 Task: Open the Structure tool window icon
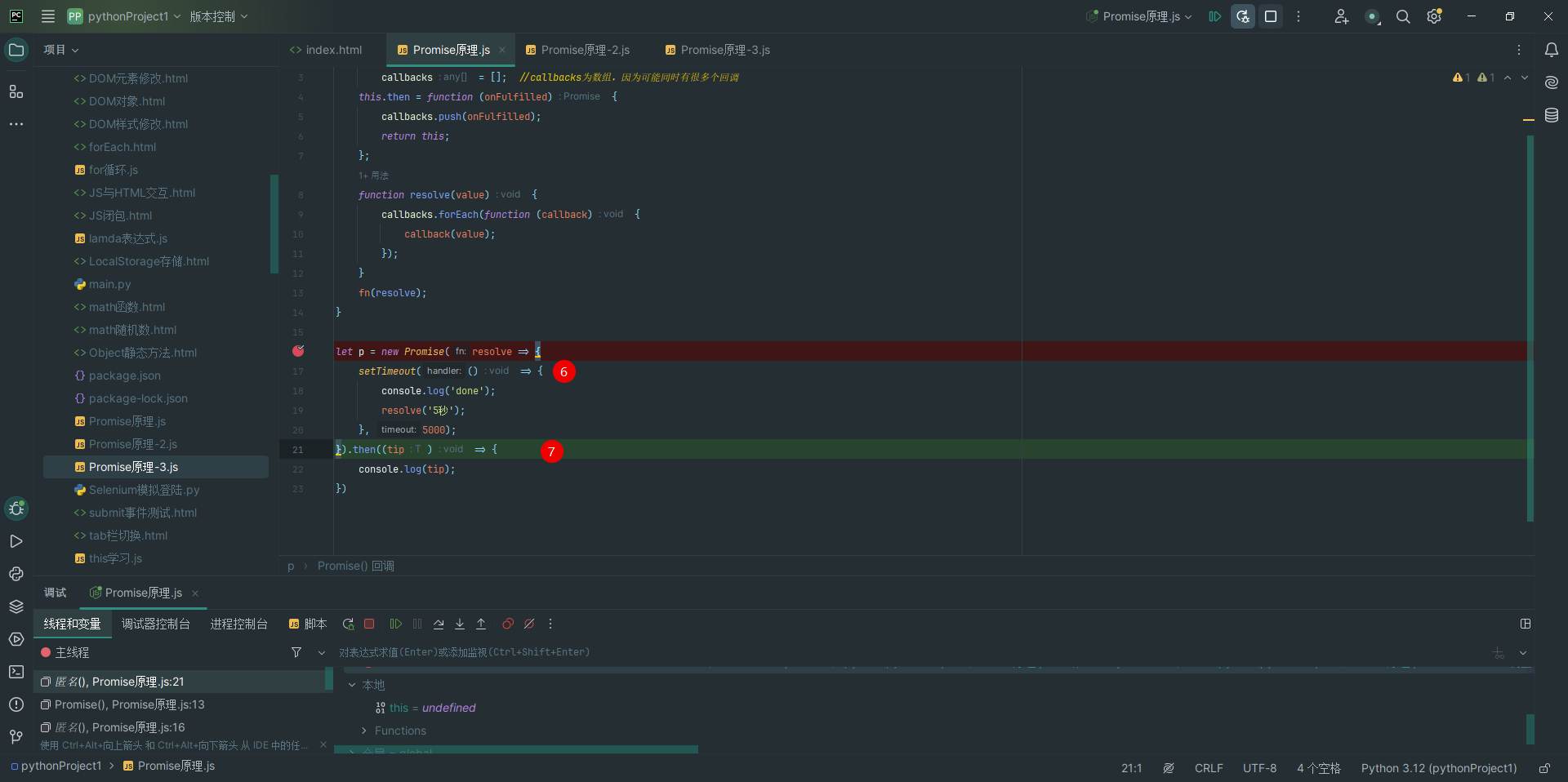click(16, 91)
